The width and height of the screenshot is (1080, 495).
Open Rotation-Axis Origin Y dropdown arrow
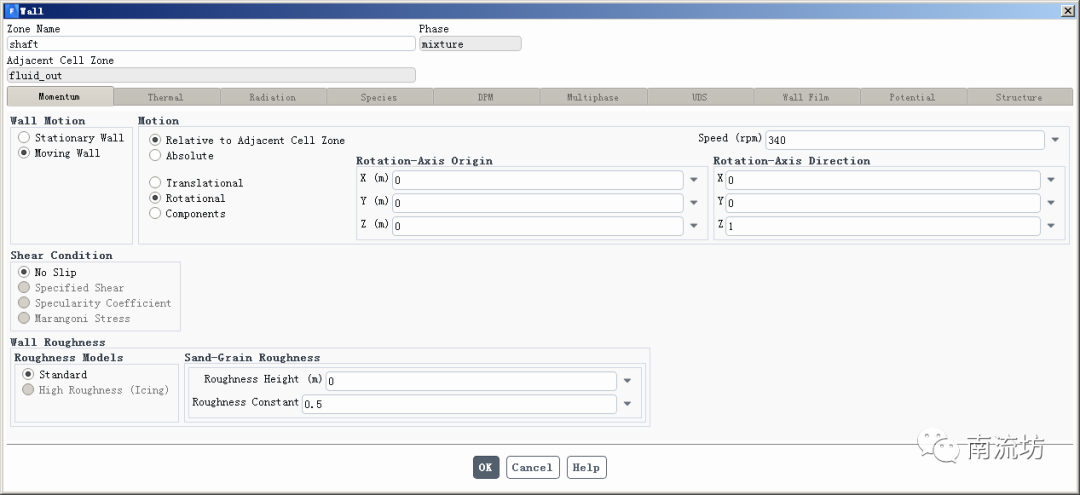pyautogui.click(x=694, y=202)
